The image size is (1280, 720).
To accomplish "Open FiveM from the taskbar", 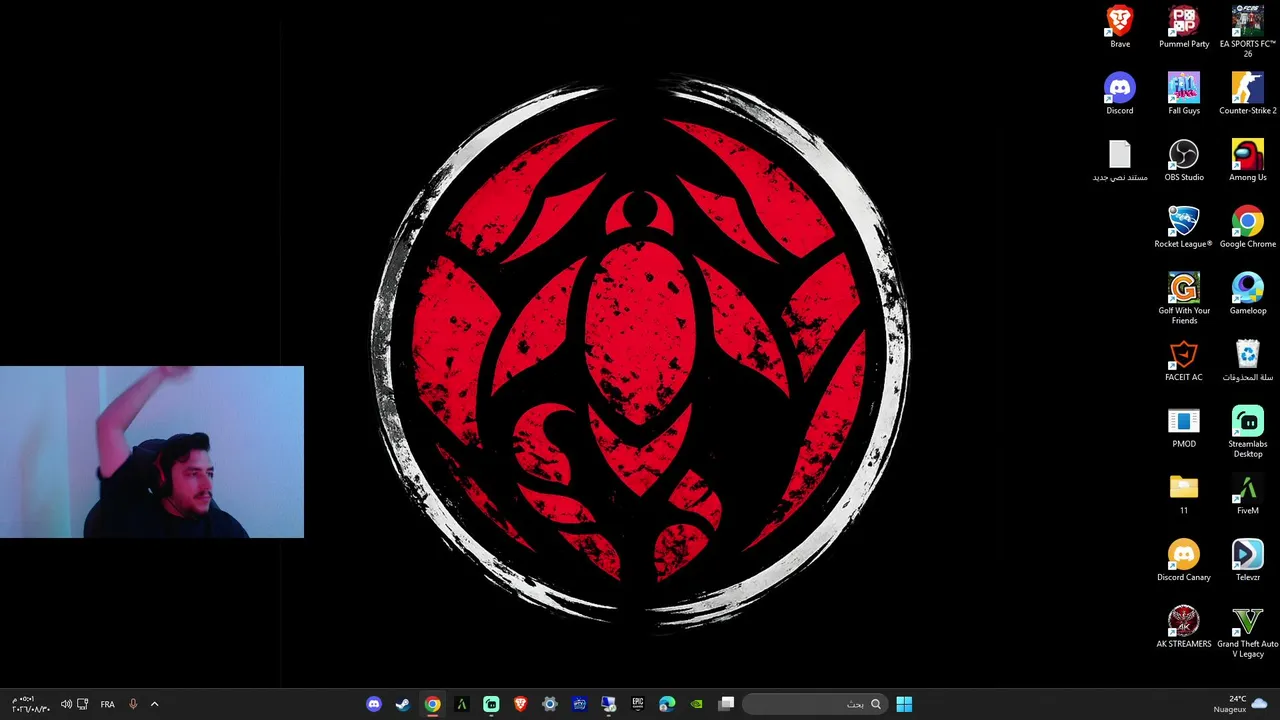I will [461, 704].
